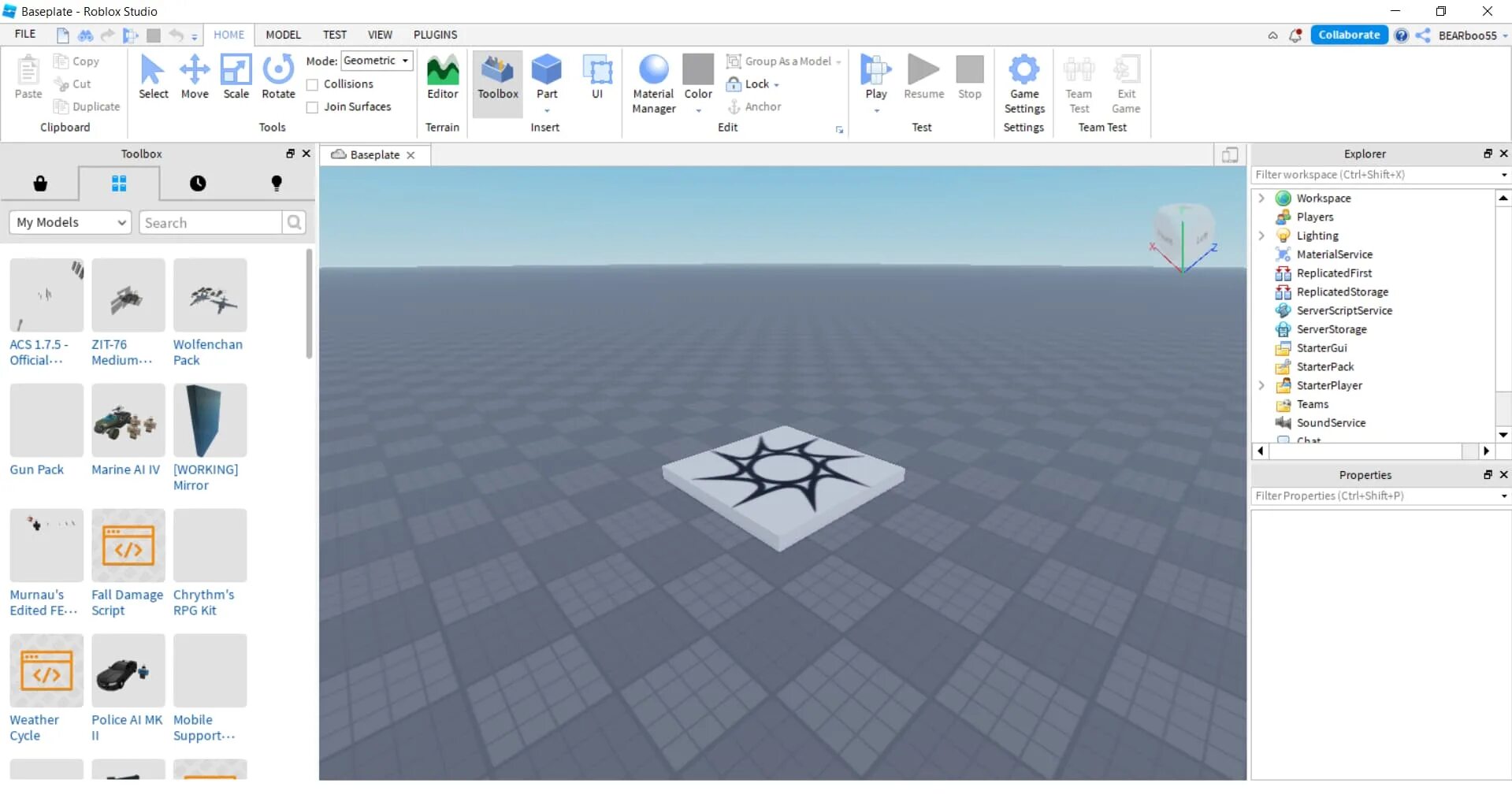The height and width of the screenshot is (798, 1512).
Task: Open the Creations lightbulb tab in Toolbox
Action: click(277, 184)
